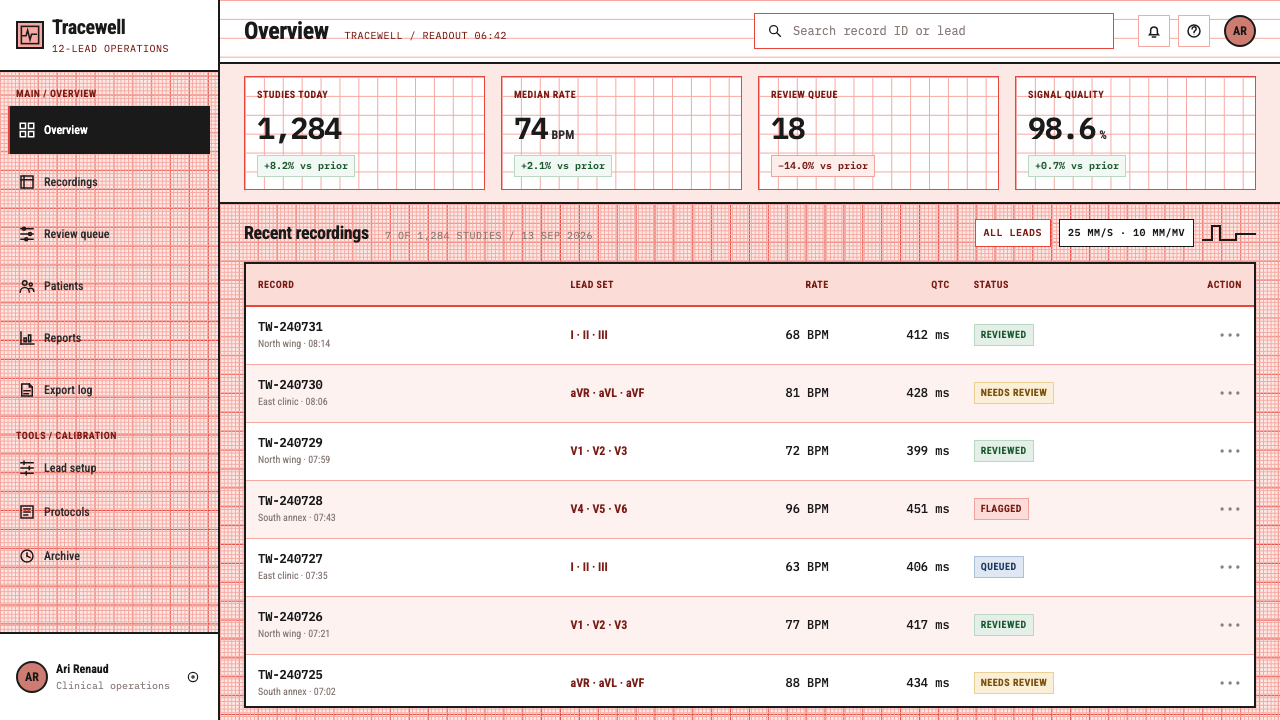Viewport: 1280px width, 720px height.
Task: Open actions menu for TW-240730
Action: coord(1230,393)
